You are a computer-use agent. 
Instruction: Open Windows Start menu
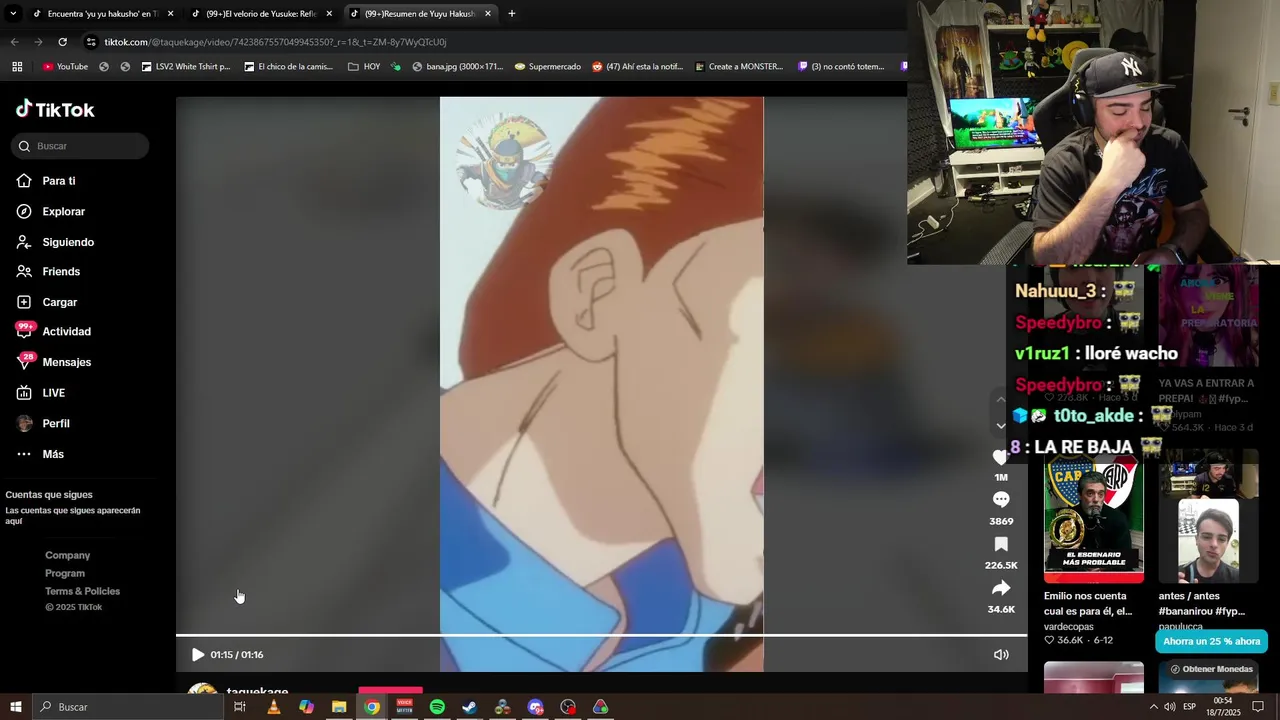(x=16, y=707)
